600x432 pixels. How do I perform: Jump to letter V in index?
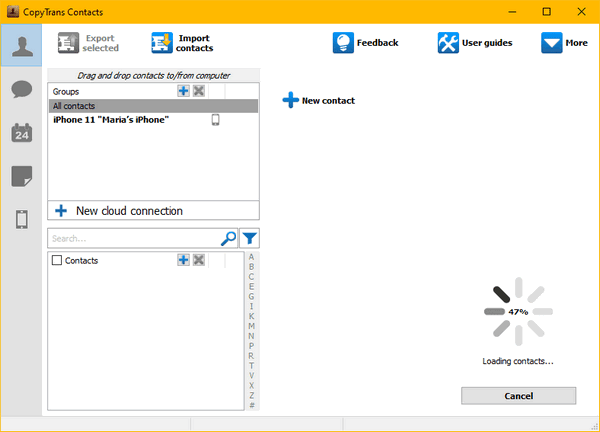coord(251,376)
